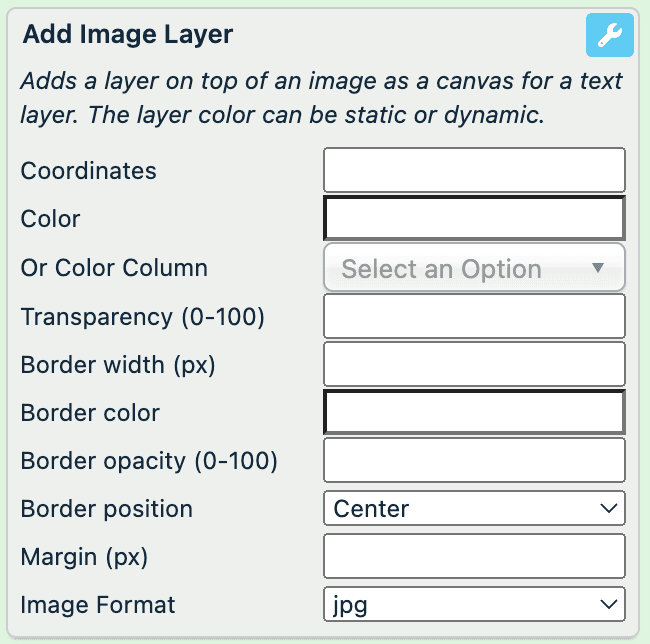Focus the Transparency (0-100) input
The width and height of the screenshot is (650, 644).
click(474, 316)
